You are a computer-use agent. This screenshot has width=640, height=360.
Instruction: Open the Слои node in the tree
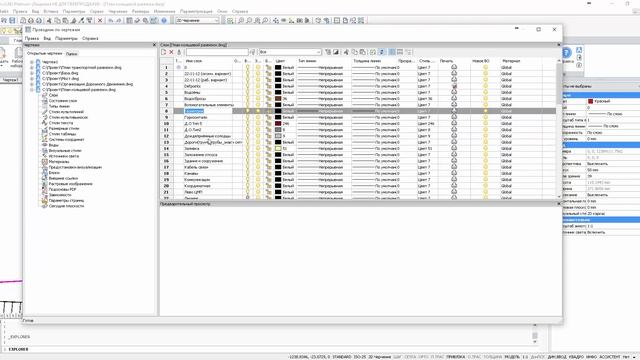53,95
